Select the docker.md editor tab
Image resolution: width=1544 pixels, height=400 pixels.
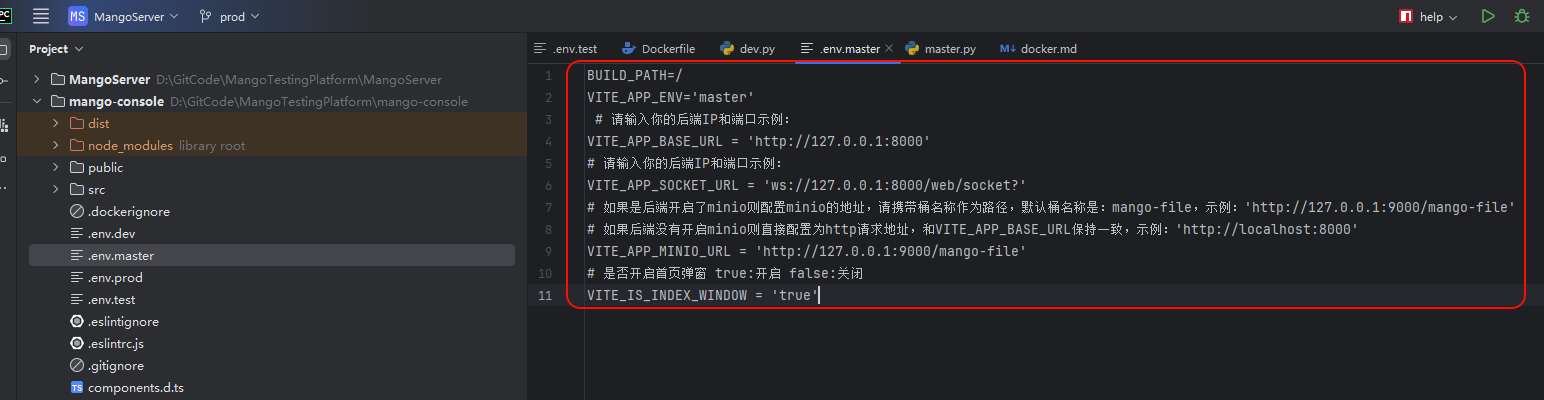pyautogui.click(x=1047, y=48)
